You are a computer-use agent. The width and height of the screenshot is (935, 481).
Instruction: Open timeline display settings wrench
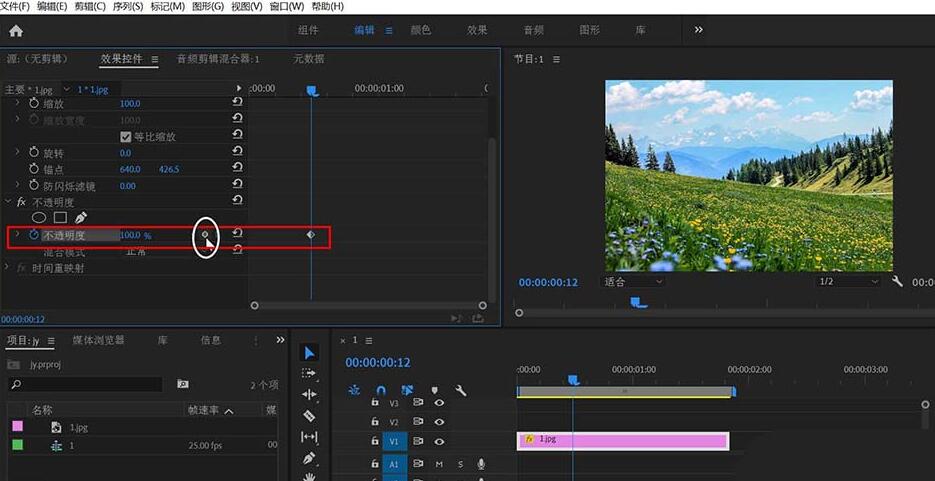point(460,390)
